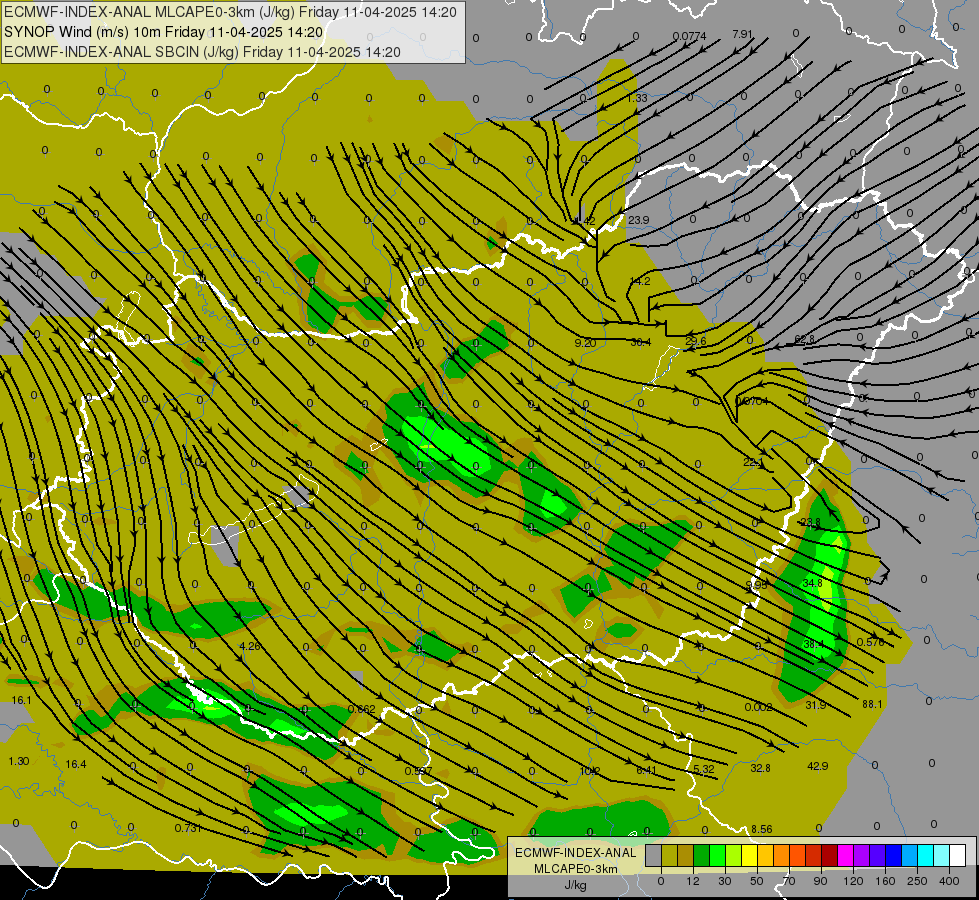Click the map value 22.1
Image resolution: width=979 pixels, height=900 pixels.
[x=754, y=463]
